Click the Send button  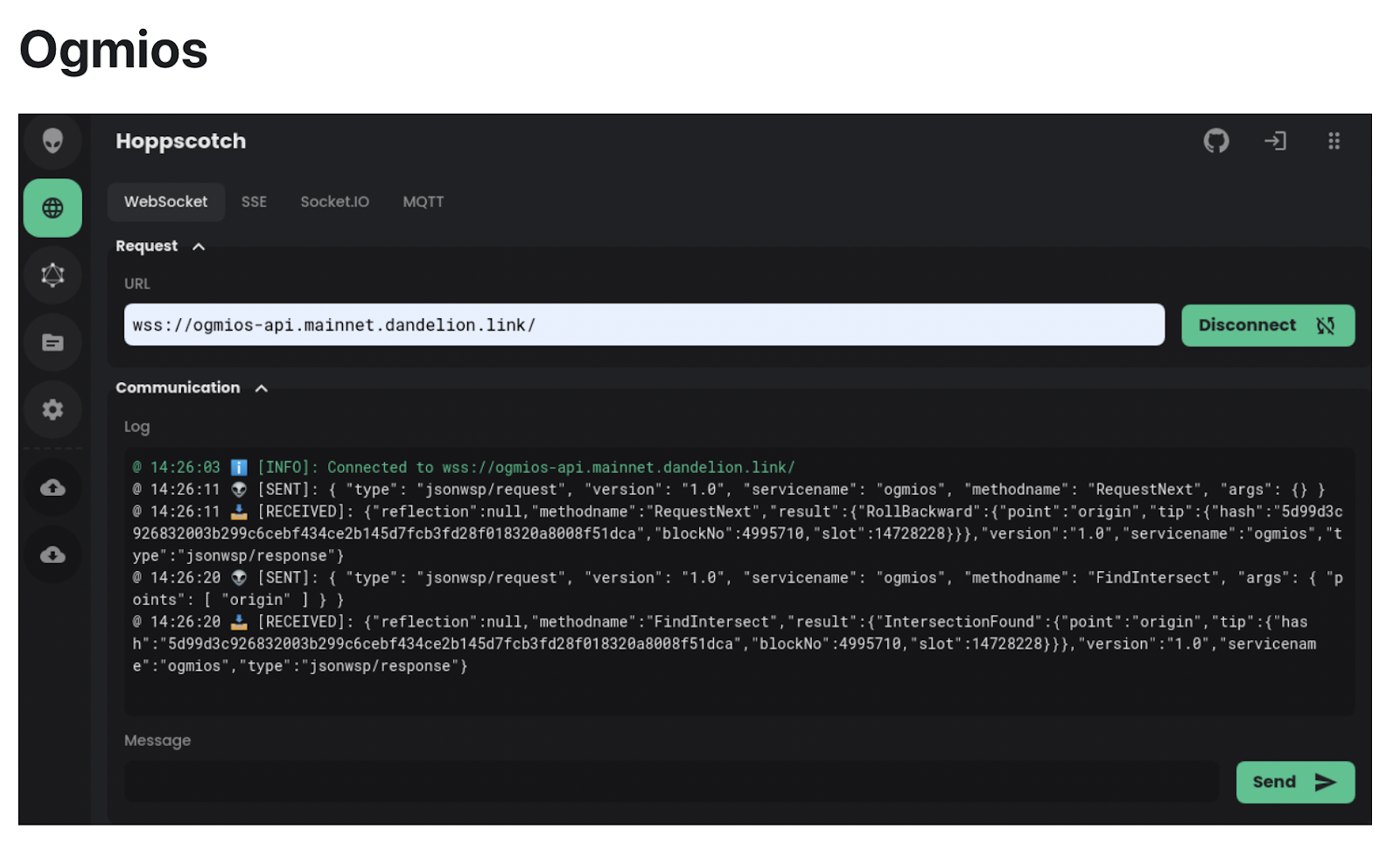tap(1295, 783)
